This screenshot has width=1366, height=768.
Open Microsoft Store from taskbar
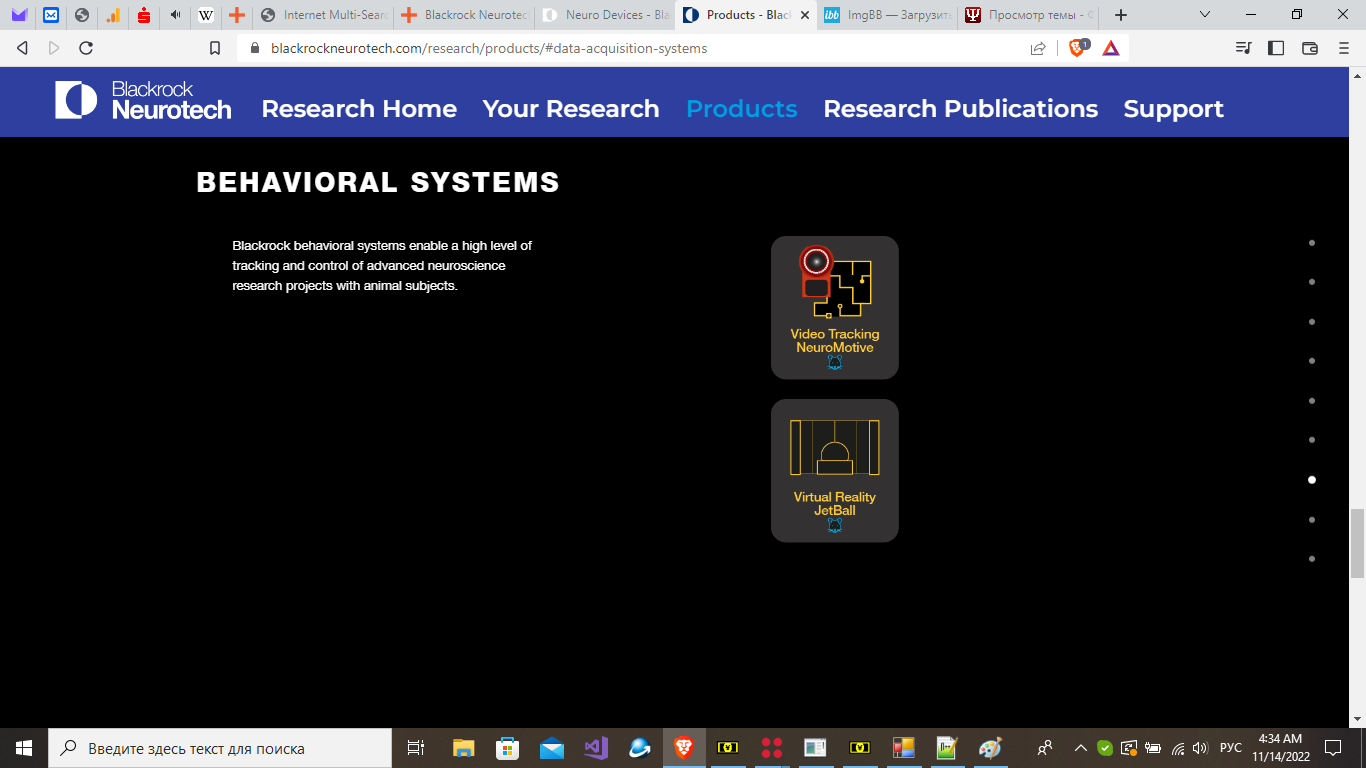point(507,748)
